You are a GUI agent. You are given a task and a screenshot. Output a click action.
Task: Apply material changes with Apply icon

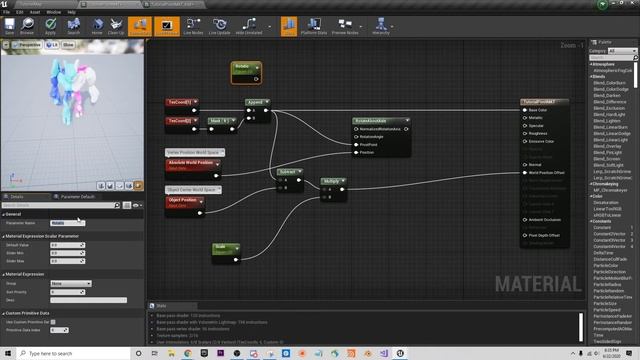pos(50,27)
